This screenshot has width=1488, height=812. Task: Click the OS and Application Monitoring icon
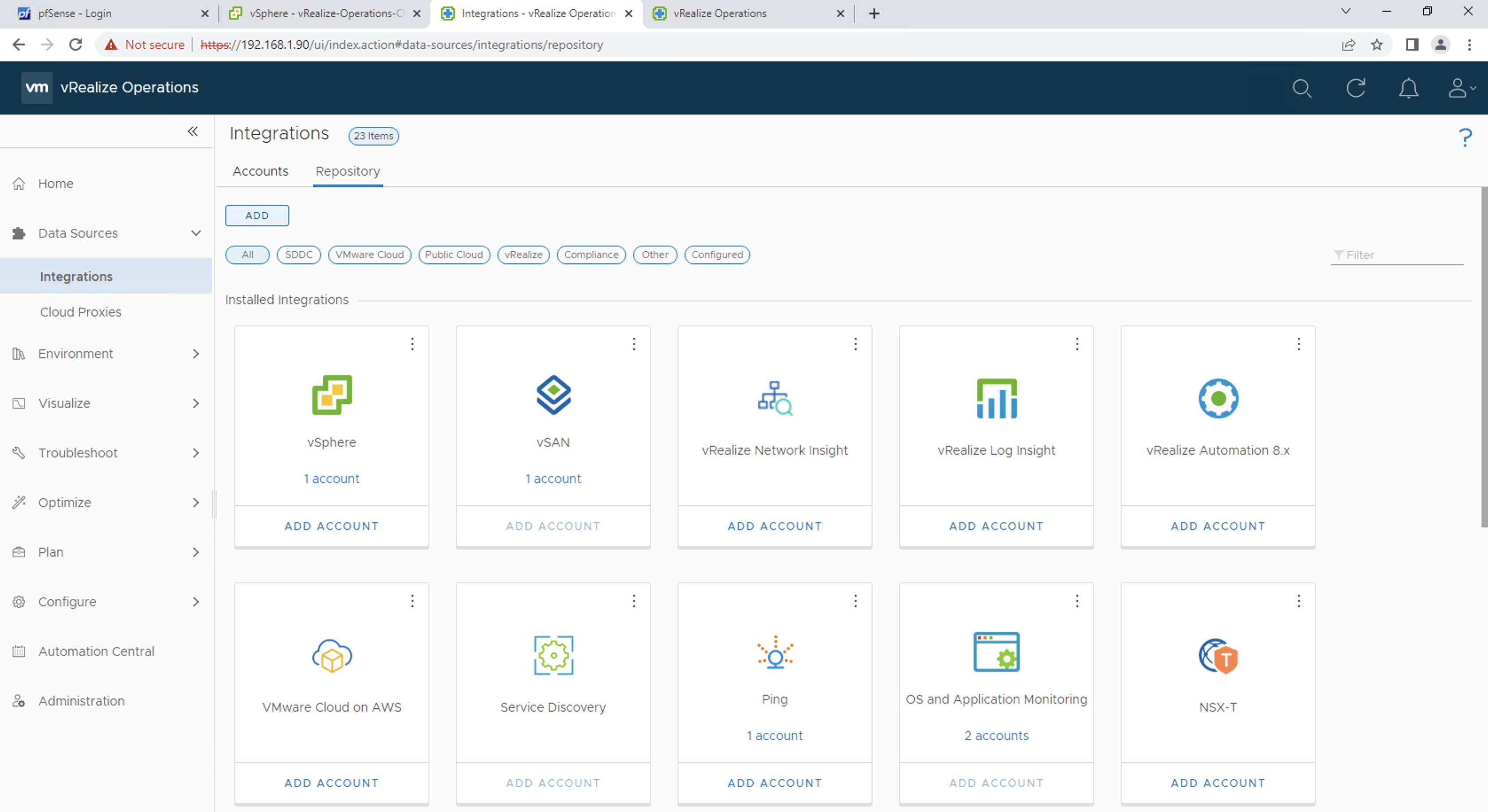click(996, 652)
